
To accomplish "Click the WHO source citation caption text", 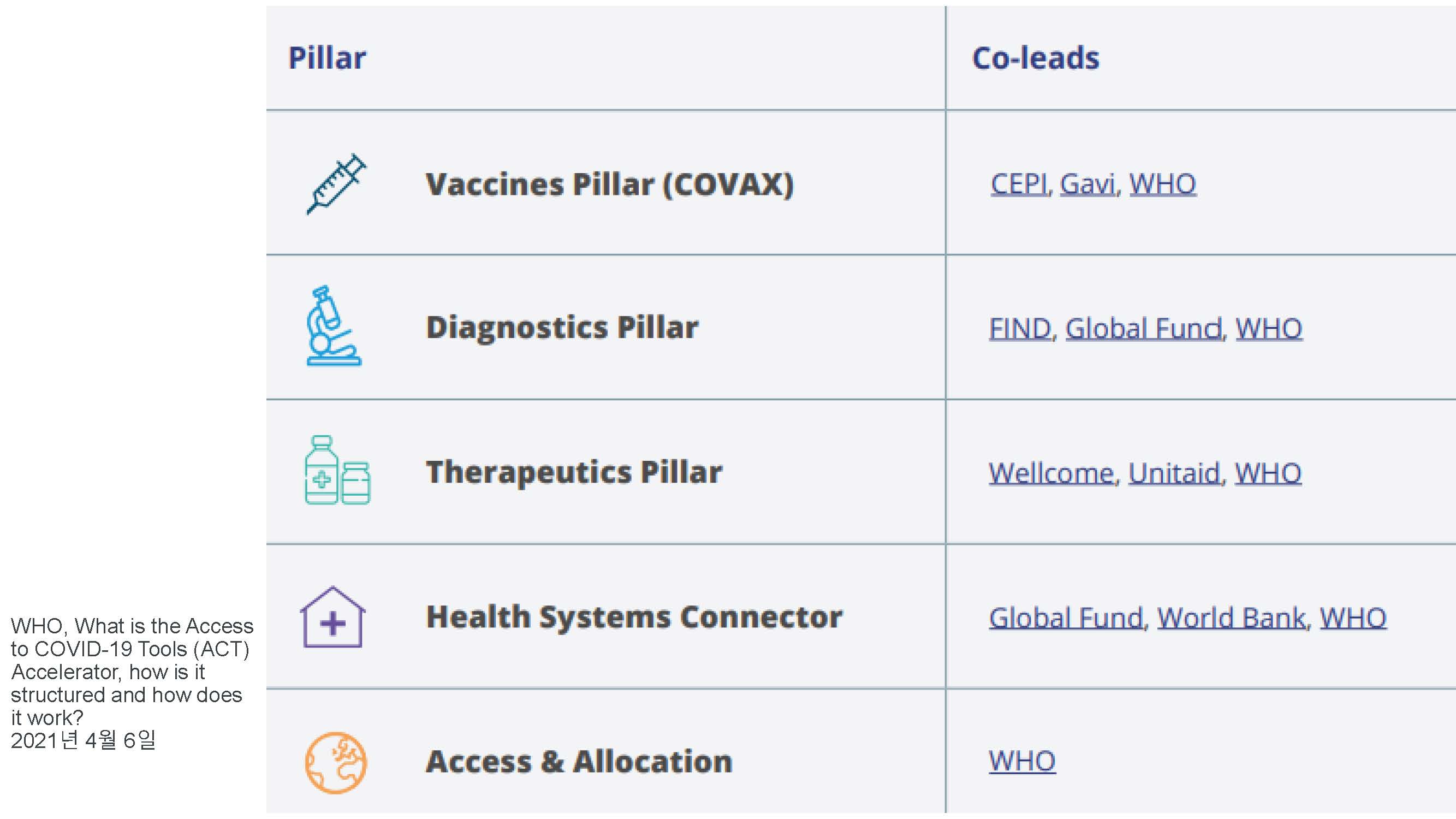I will click(x=132, y=672).
